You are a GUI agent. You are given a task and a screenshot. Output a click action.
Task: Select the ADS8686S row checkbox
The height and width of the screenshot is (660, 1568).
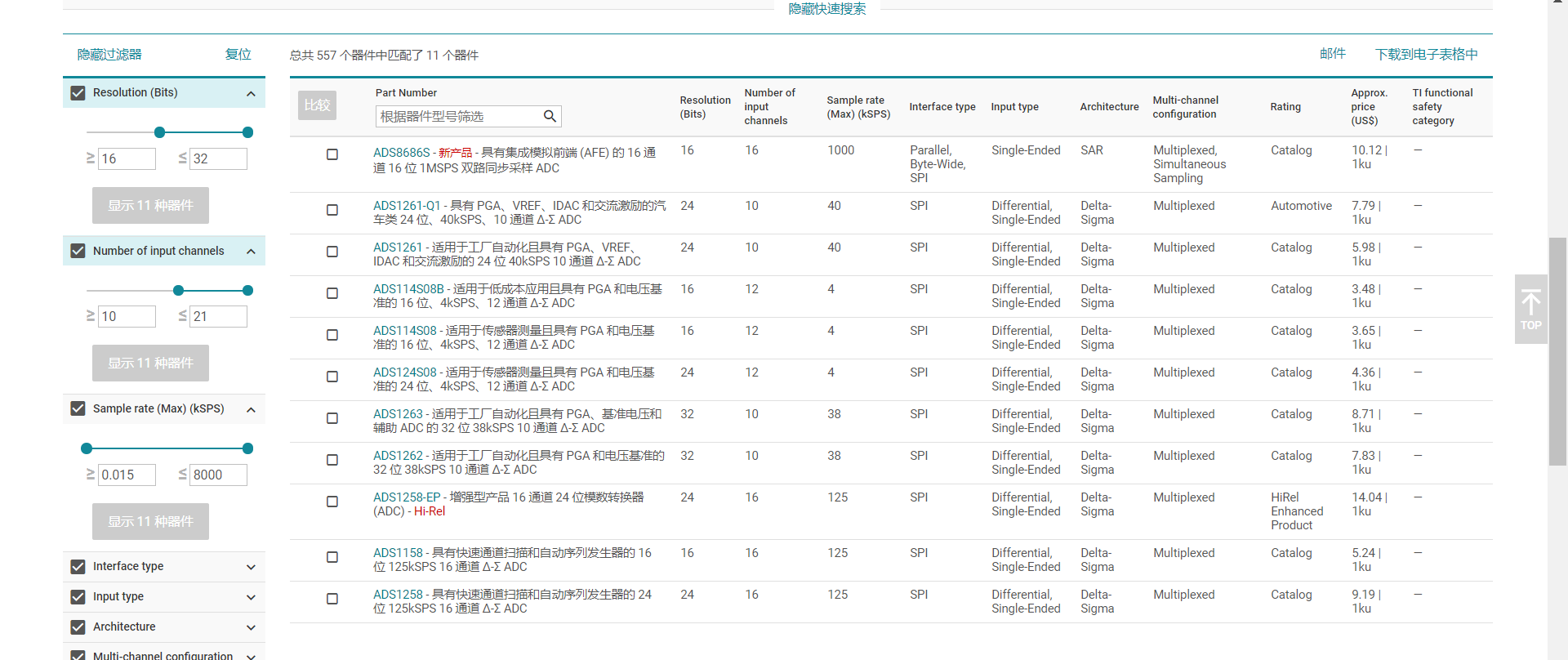[332, 154]
